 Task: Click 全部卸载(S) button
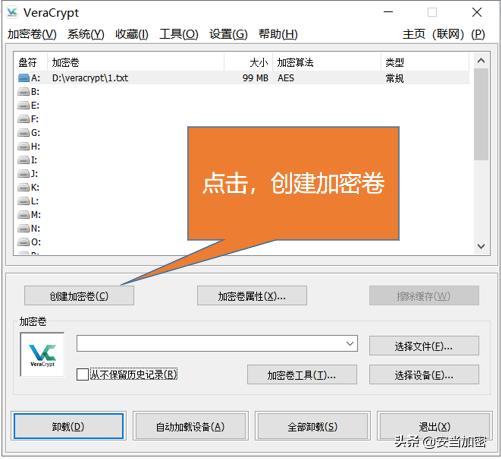(x=313, y=426)
